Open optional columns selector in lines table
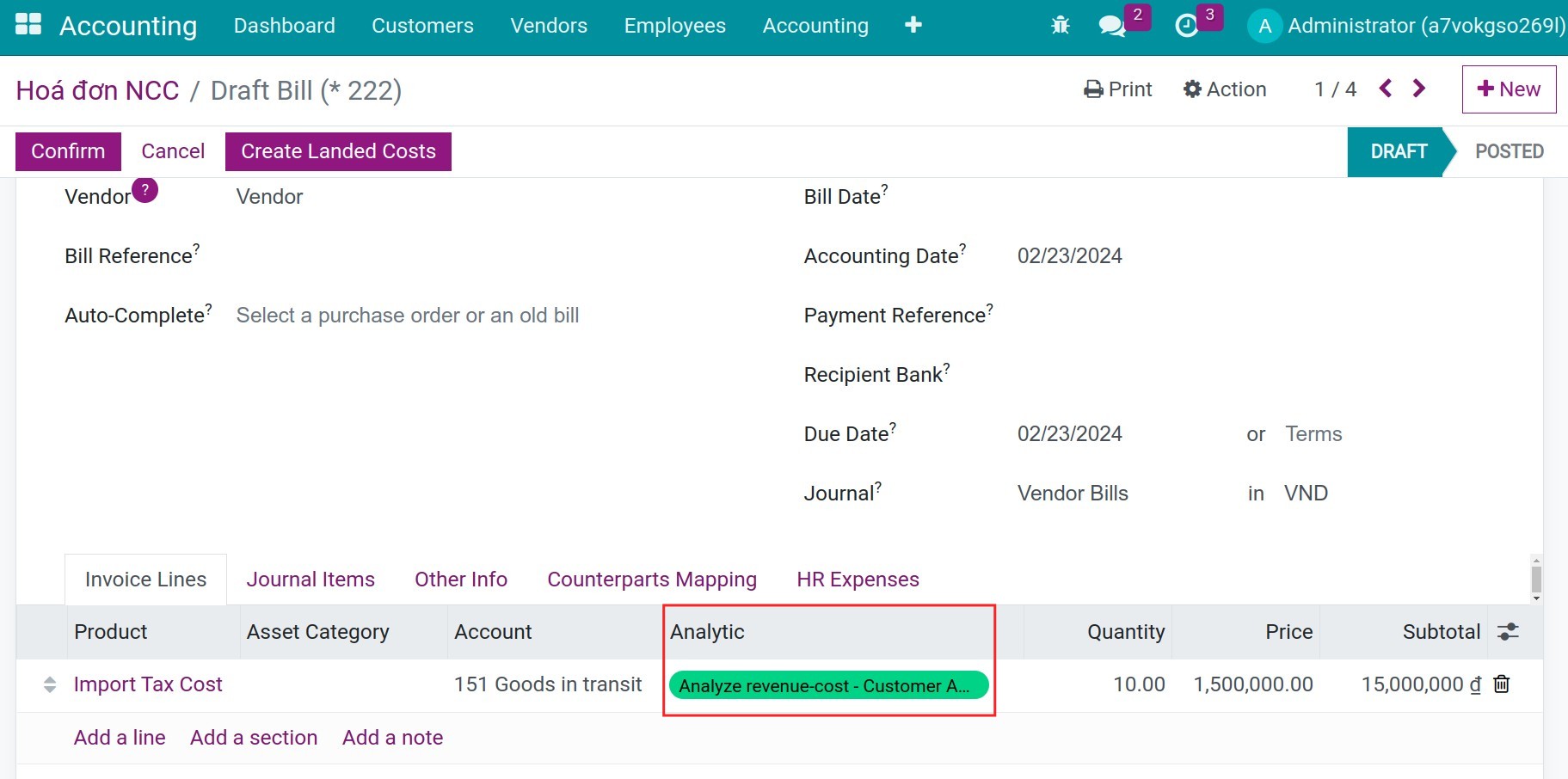Screen dimensions: 1568x779 pos(1510,631)
